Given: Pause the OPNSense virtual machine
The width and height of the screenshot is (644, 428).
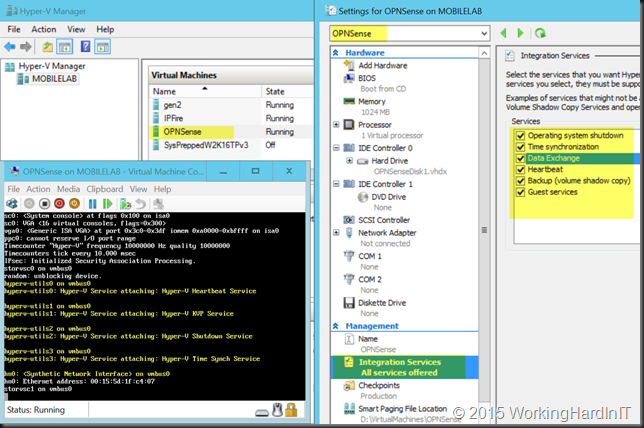Looking at the screenshot, I should click(x=93, y=203).
